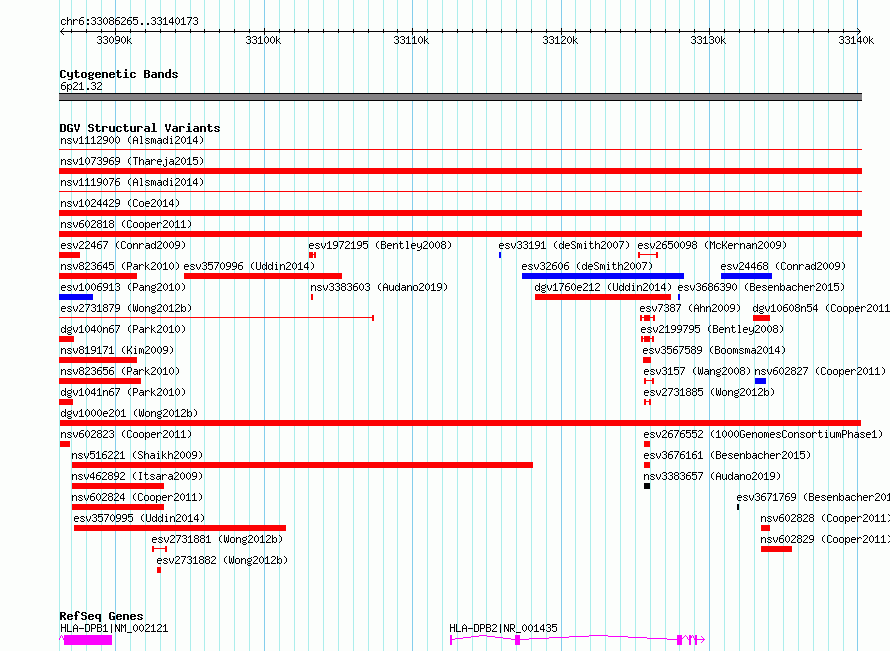
Task: Recenter at the 33110k ruler label
Action: pyautogui.click(x=411, y=40)
